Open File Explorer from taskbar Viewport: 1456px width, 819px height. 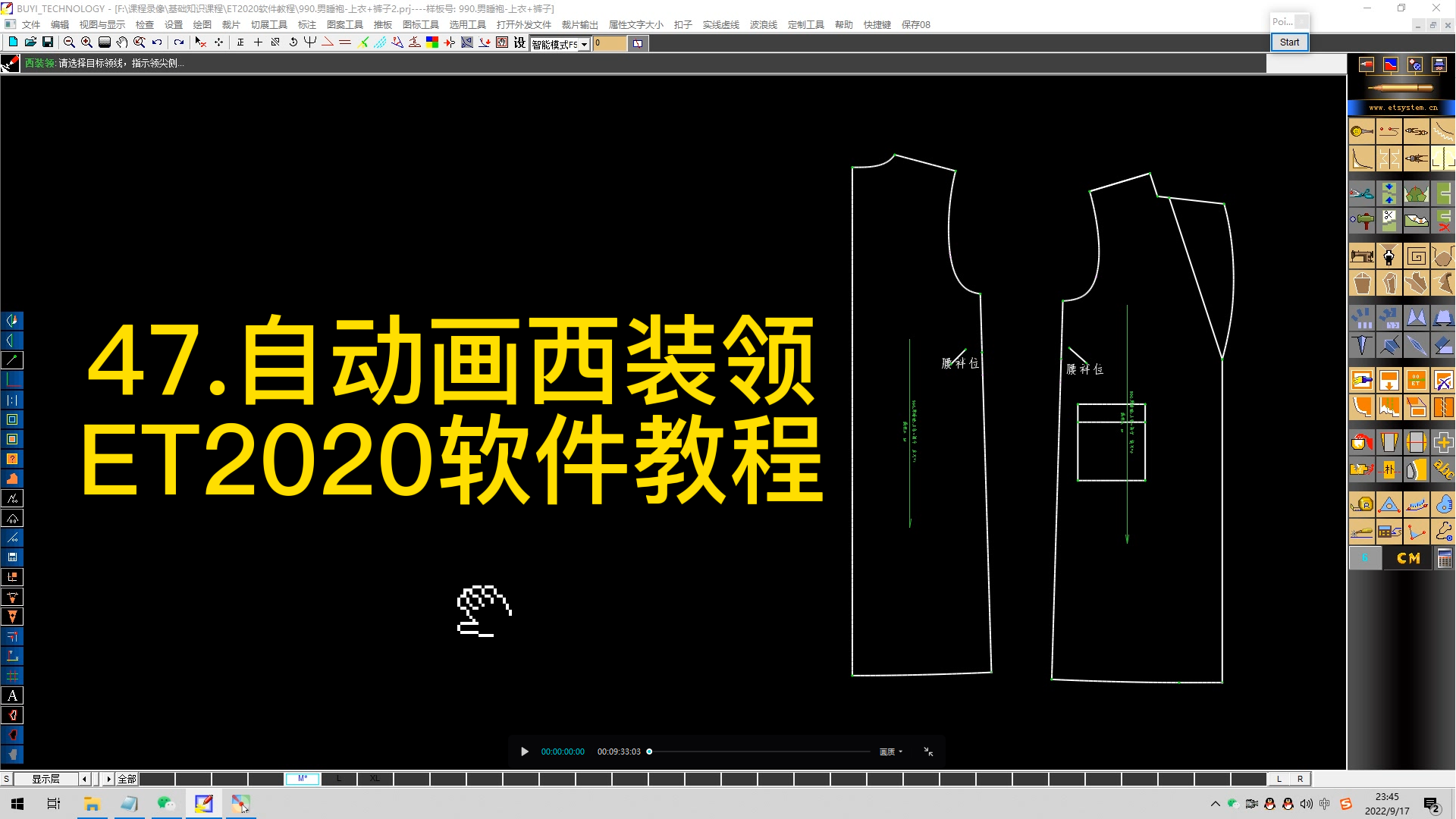[92, 804]
